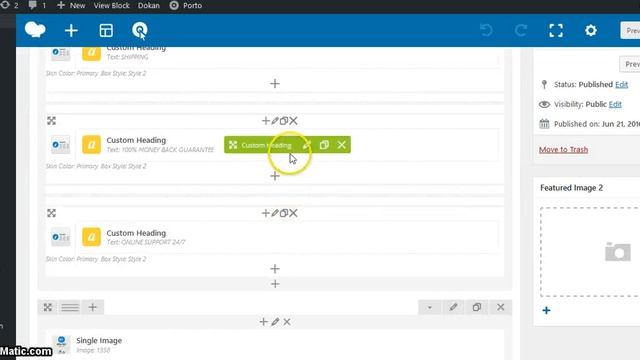
Task: Select the 100% Money Back Guarantee heading icon
Action: [x=91, y=144]
